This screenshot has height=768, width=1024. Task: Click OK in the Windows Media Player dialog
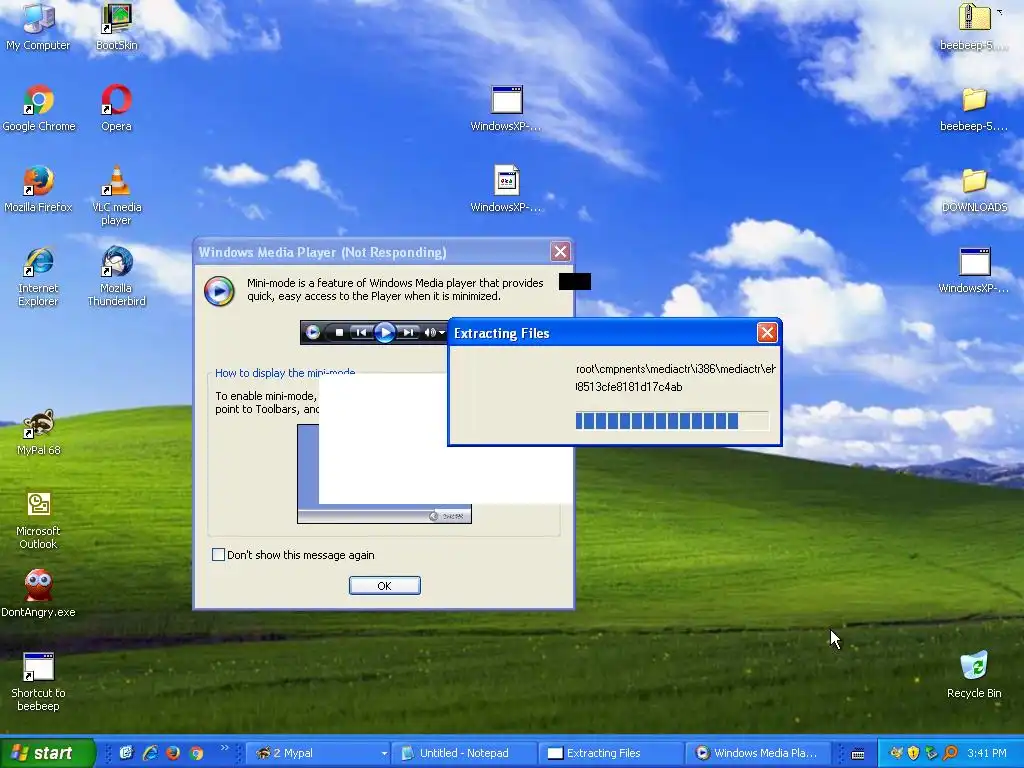click(x=385, y=586)
